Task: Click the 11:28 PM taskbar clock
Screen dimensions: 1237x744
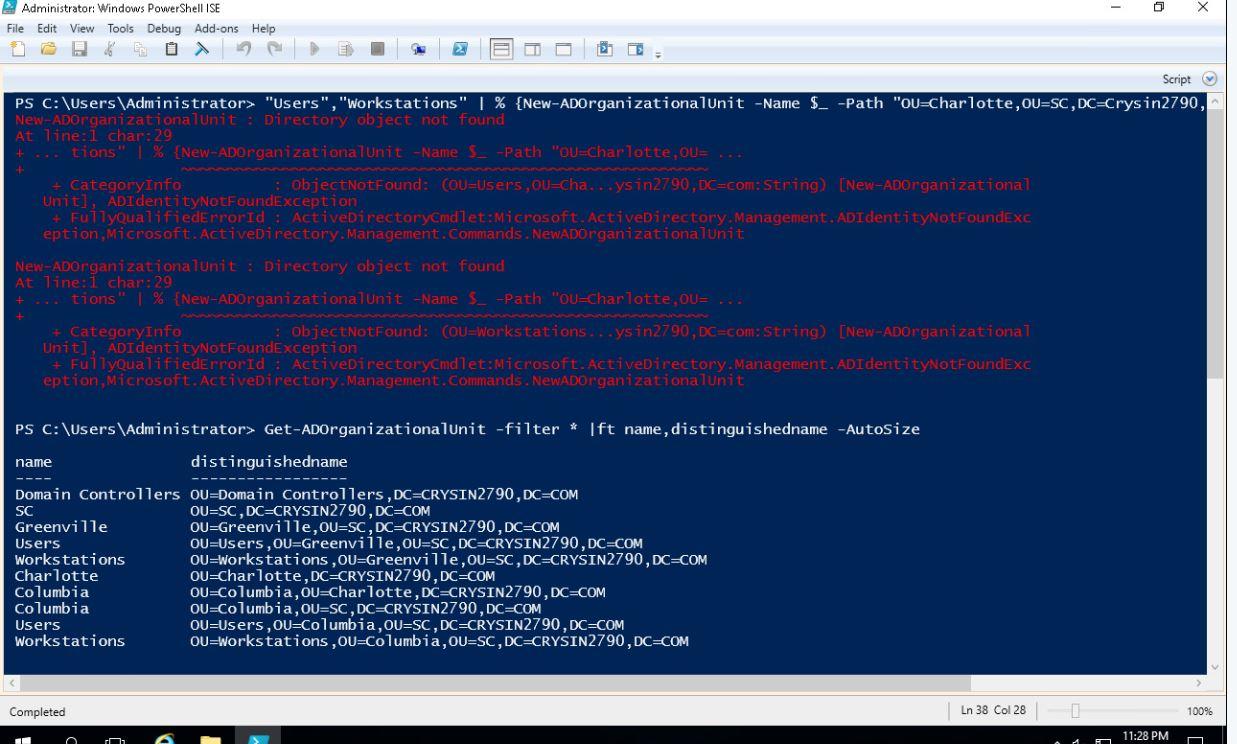Action: 1147,738
